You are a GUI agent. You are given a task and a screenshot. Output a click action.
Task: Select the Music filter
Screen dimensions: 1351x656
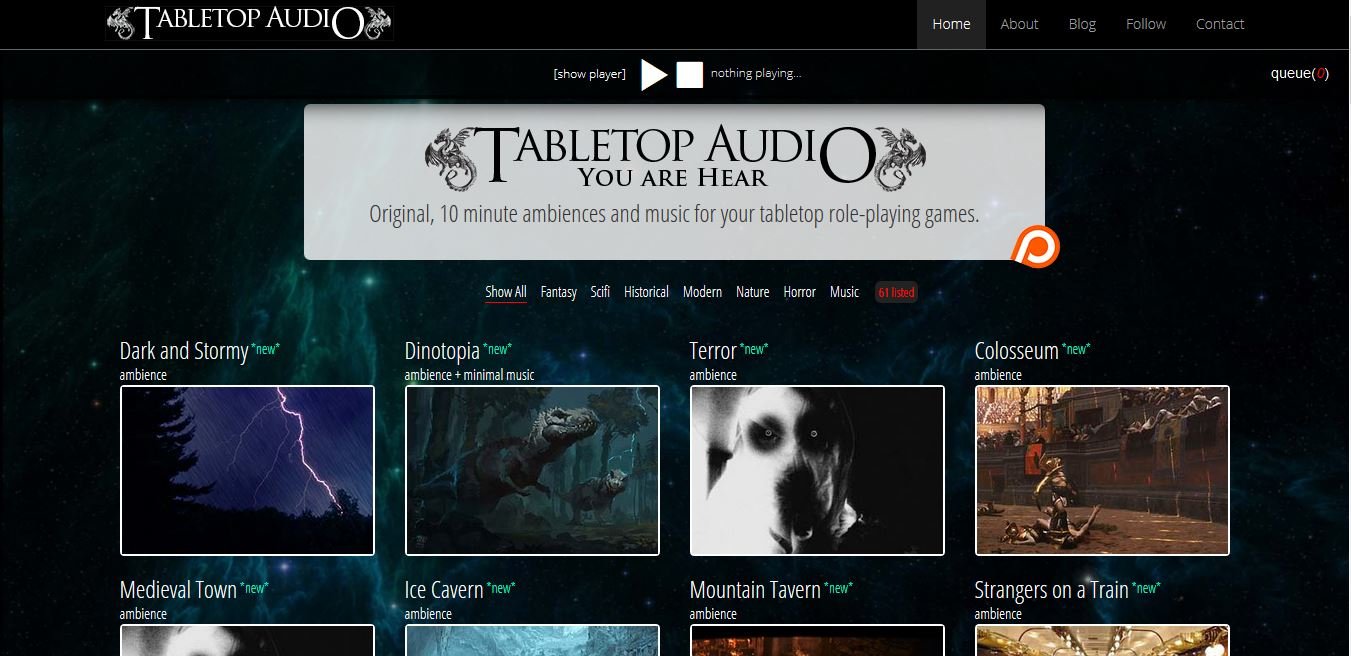844,292
